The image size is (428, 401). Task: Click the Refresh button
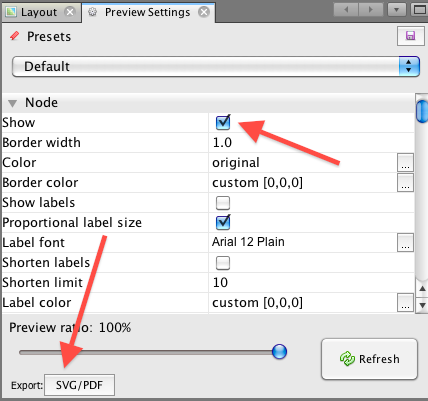369,359
